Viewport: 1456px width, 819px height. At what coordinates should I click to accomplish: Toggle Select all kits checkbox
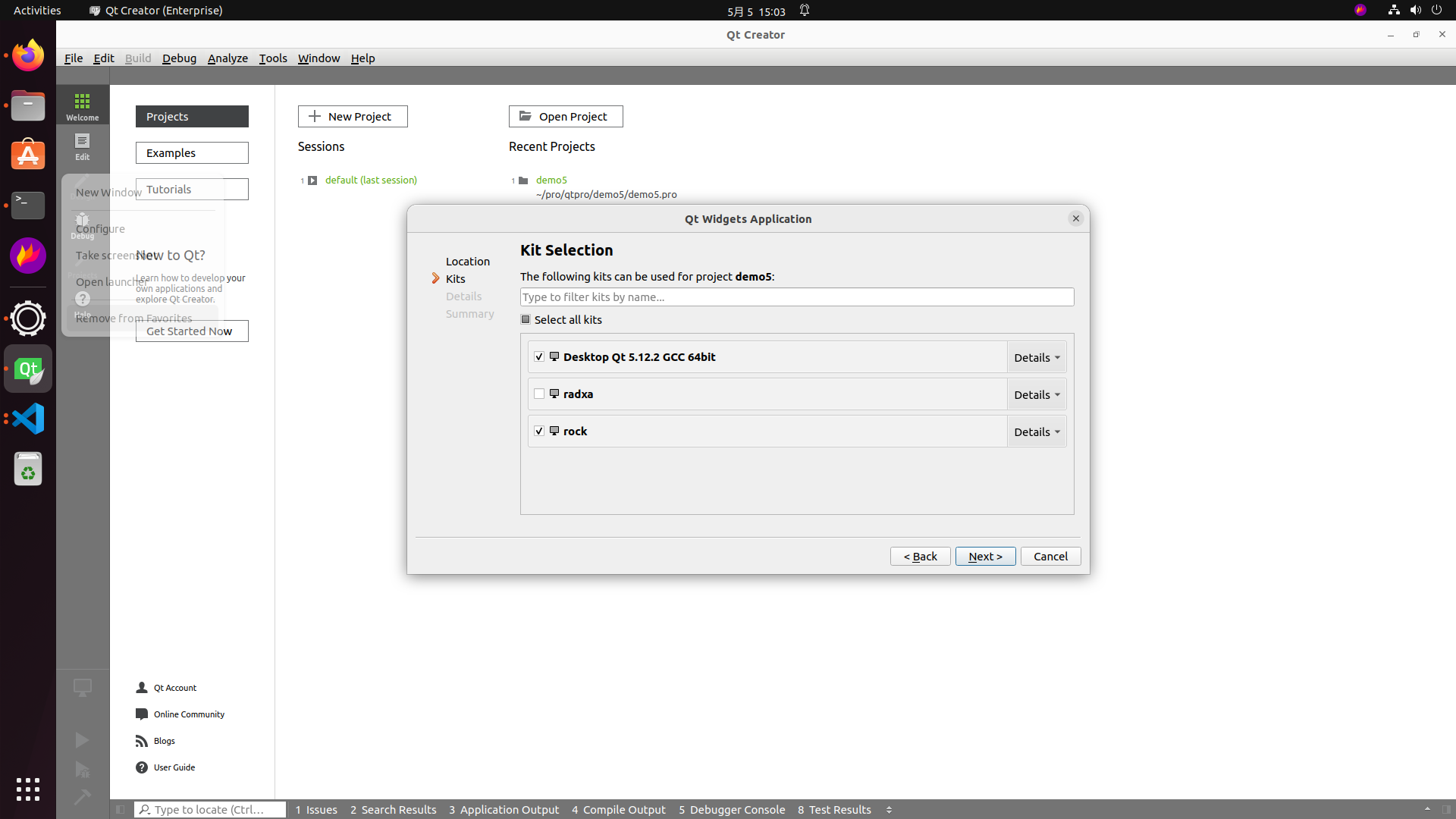526,320
